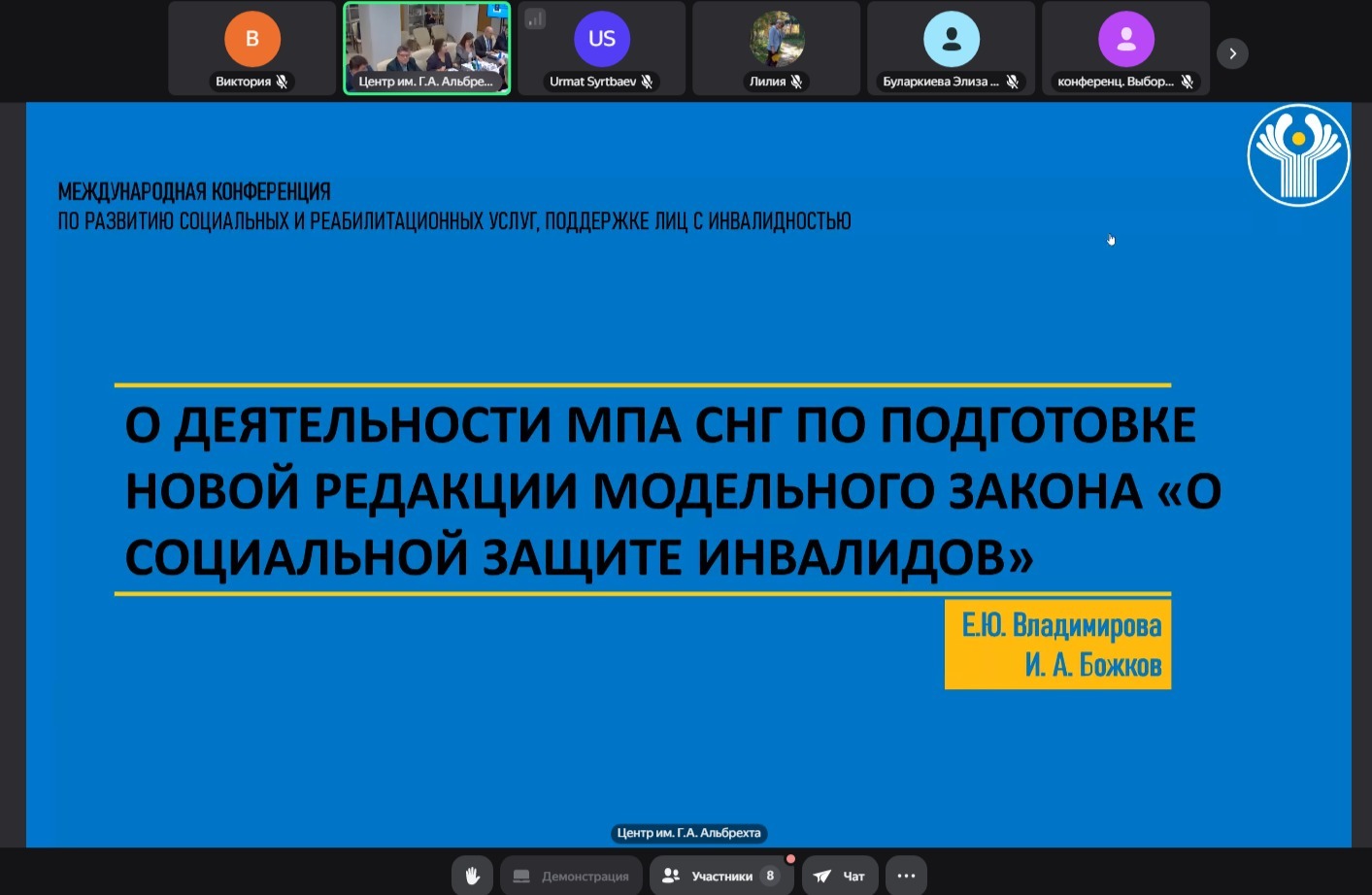Image resolution: width=1372 pixels, height=895 pixels.
Task: Select Urmat Syrtbaev participant tile
Action: point(602,49)
